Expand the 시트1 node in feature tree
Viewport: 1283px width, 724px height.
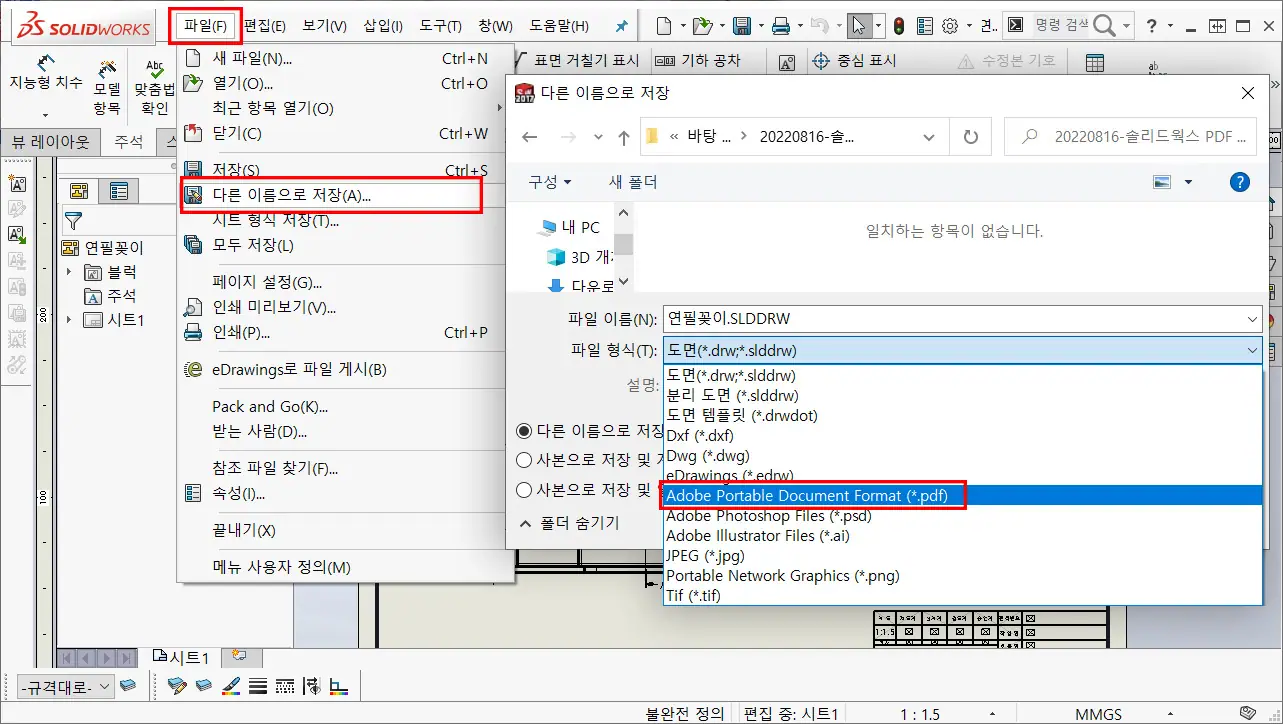point(69,320)
